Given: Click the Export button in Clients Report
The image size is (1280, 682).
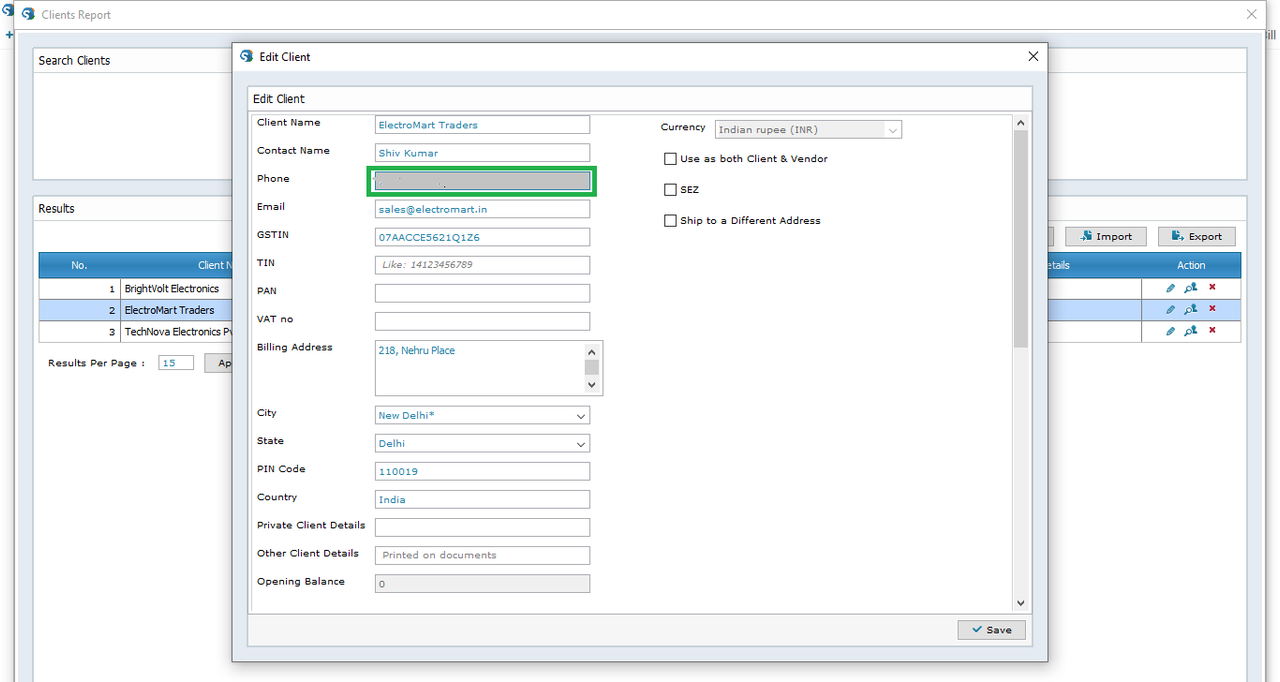Looking at the screenshot, I should (x=1196, y=236).
